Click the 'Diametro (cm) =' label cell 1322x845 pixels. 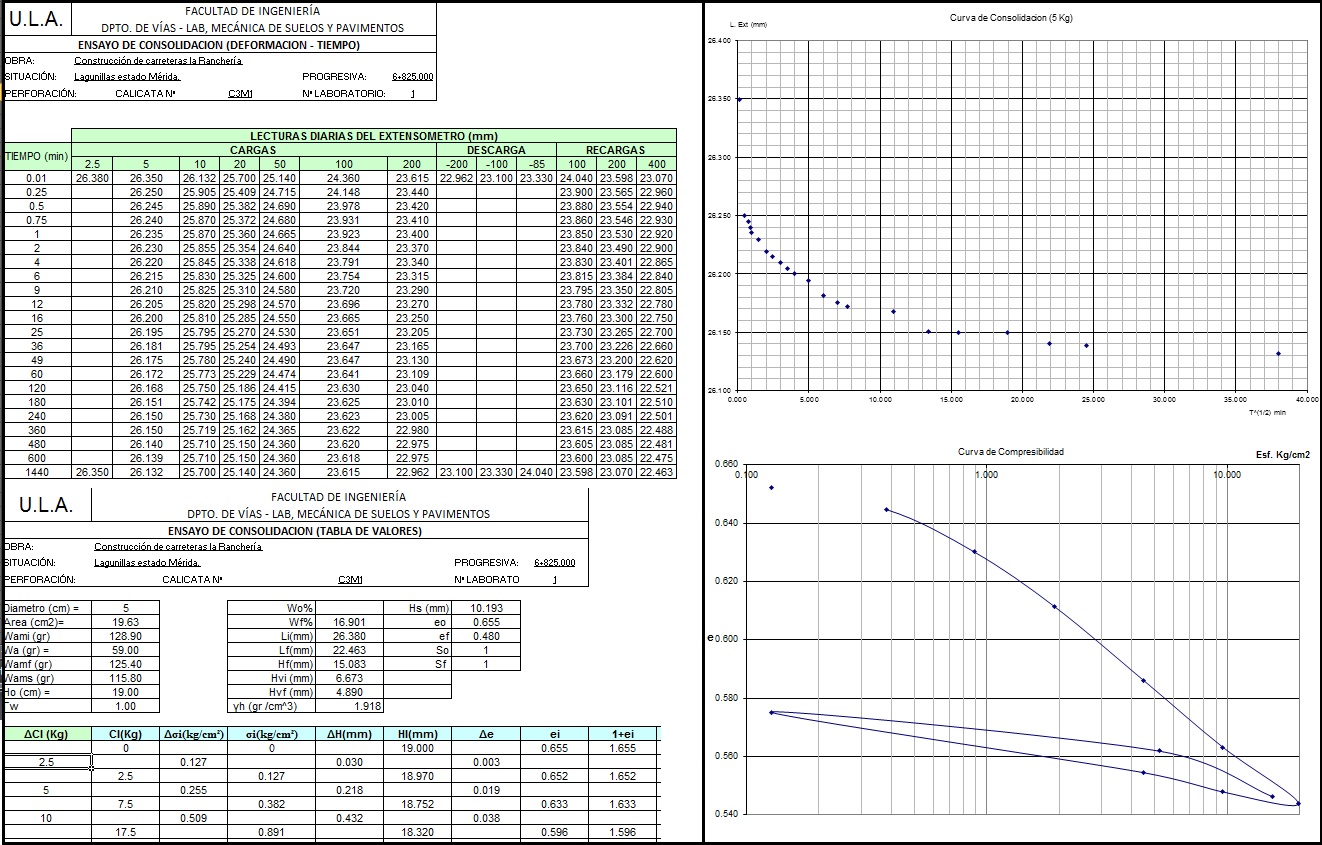coord(46,608)
